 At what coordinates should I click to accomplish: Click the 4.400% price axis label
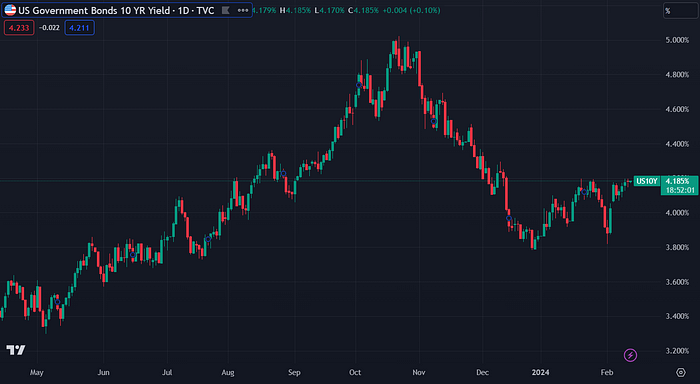point(677,144)
